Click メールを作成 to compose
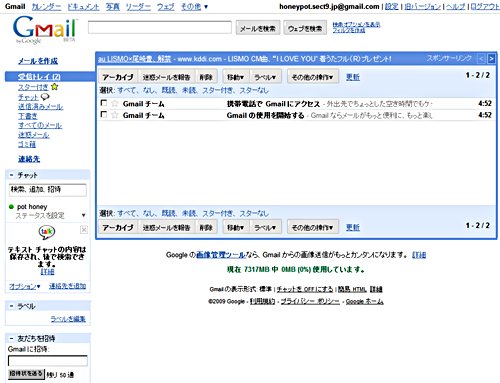 (38, 61)
